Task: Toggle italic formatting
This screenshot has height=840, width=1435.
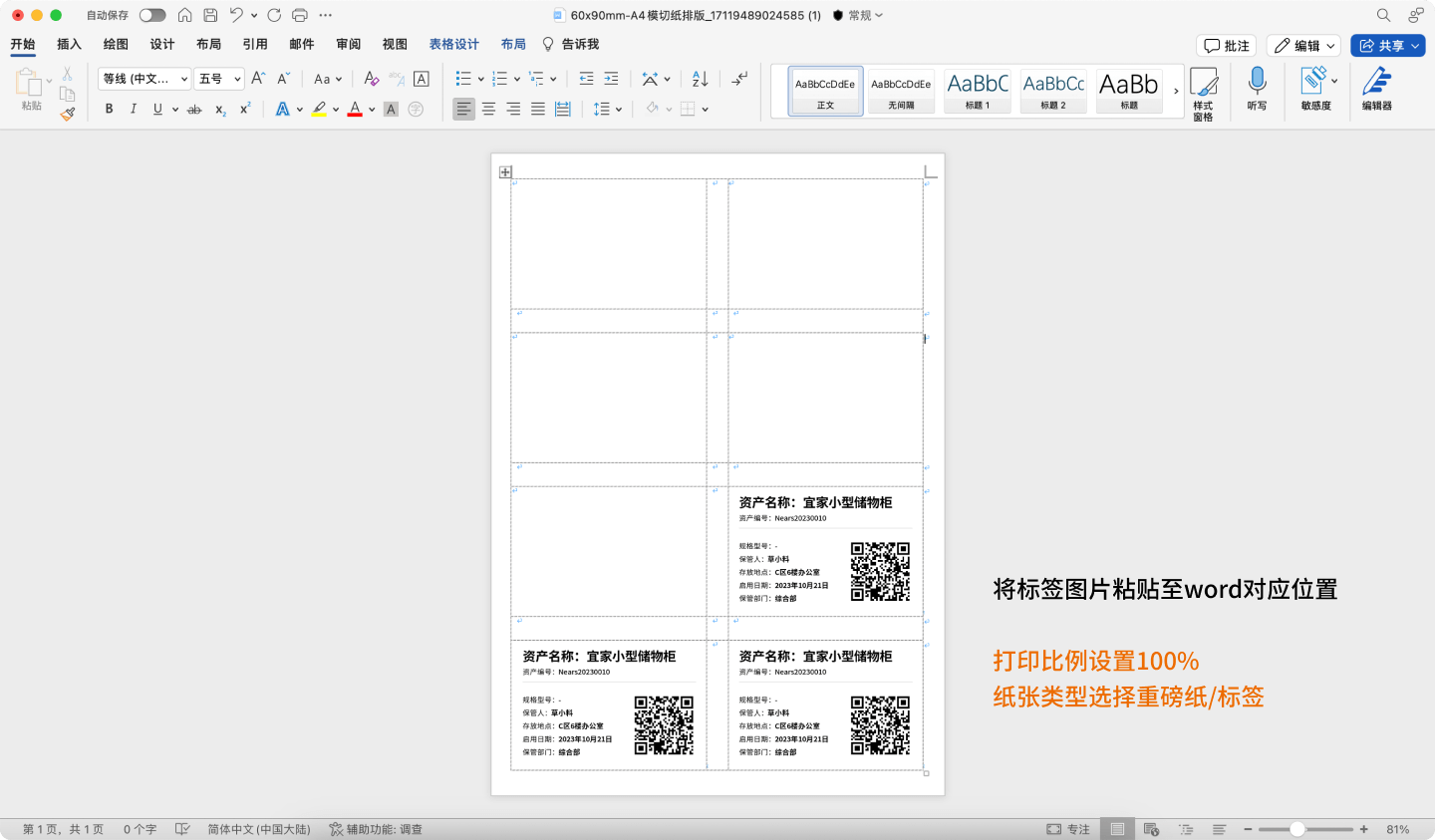Action: [x=133, y=109]
